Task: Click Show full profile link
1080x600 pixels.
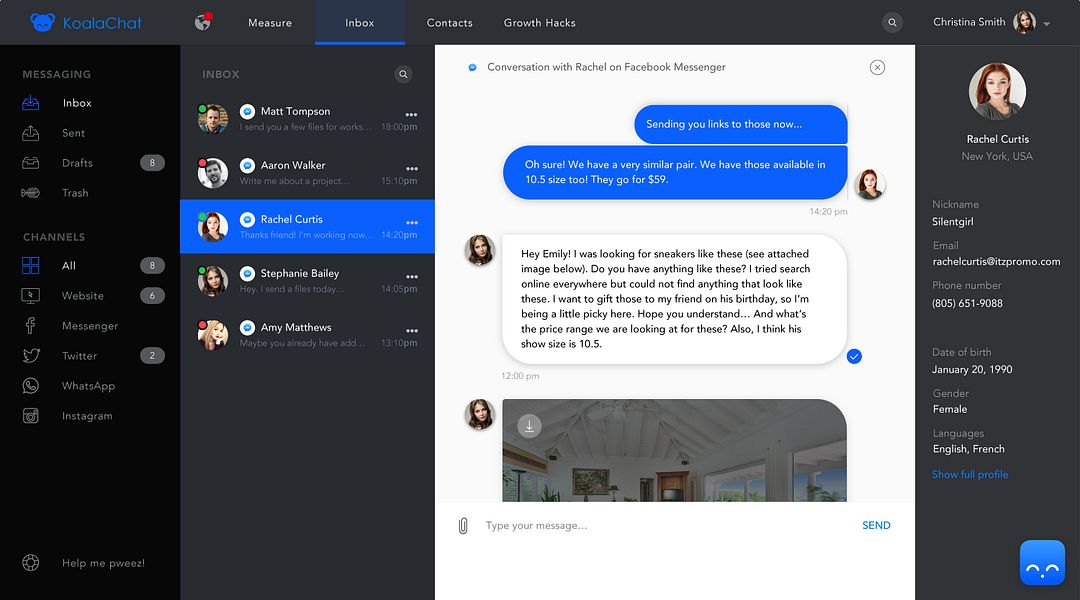Action: (x=970, y=474)
